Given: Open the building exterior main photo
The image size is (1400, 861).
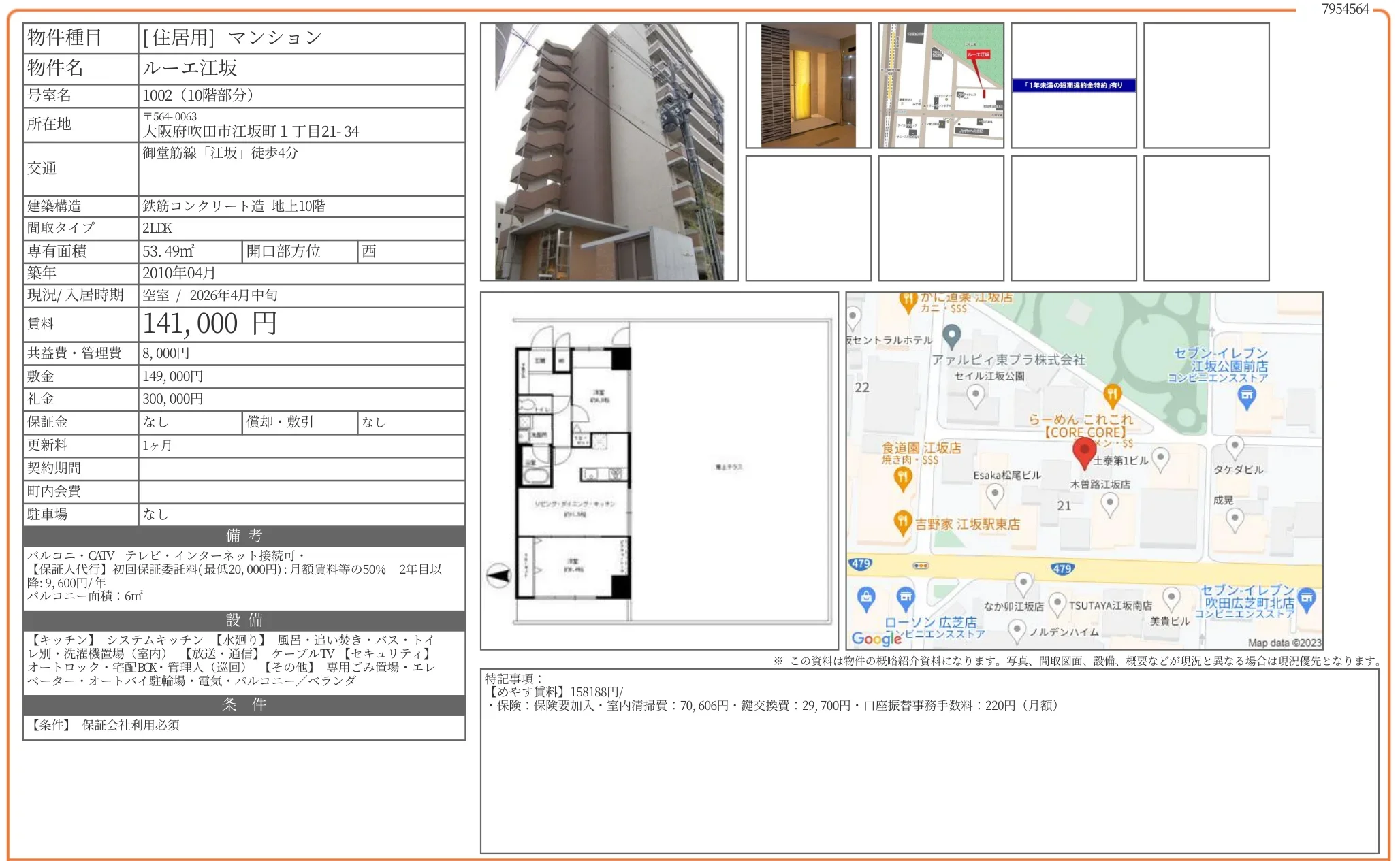Looking at the screenshot, I should 609,152.
